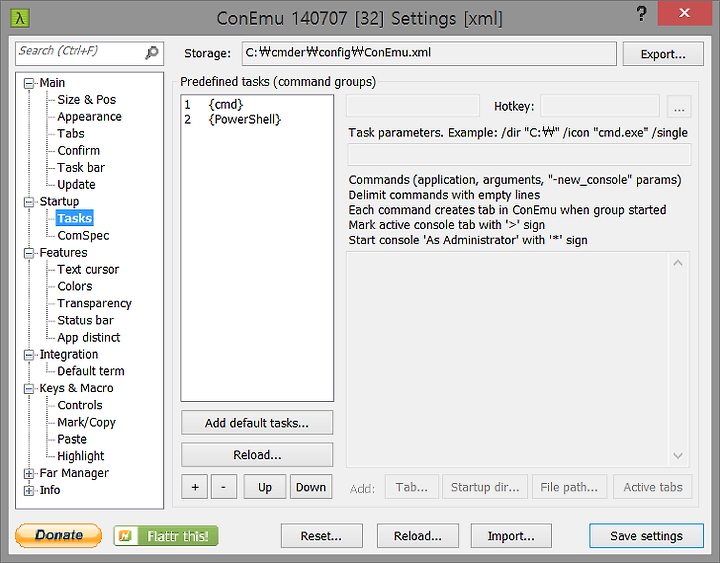Open the Mark/Copy settings page
Image resolution: width=720 pixels, height=563 pixels.
tap(86, 422)
